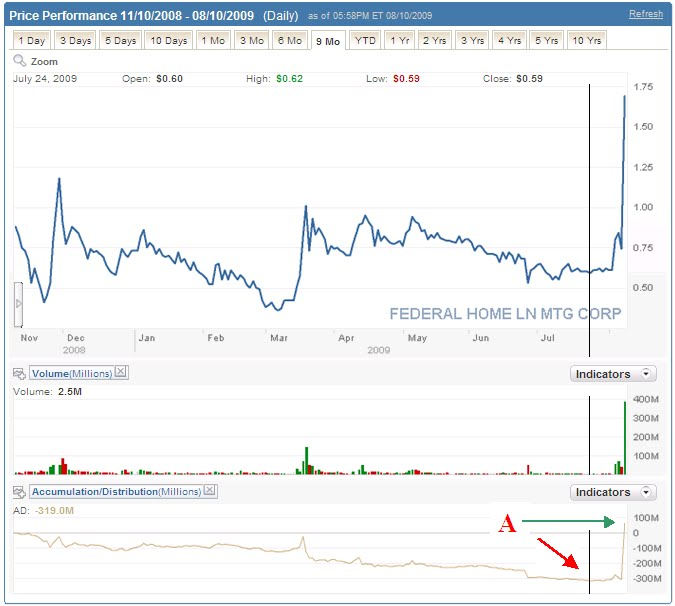This screenshot has width=675, height=606.
Task: Open the Indicators dropdown in the Volume panel
Action: [x=613, y=374]
